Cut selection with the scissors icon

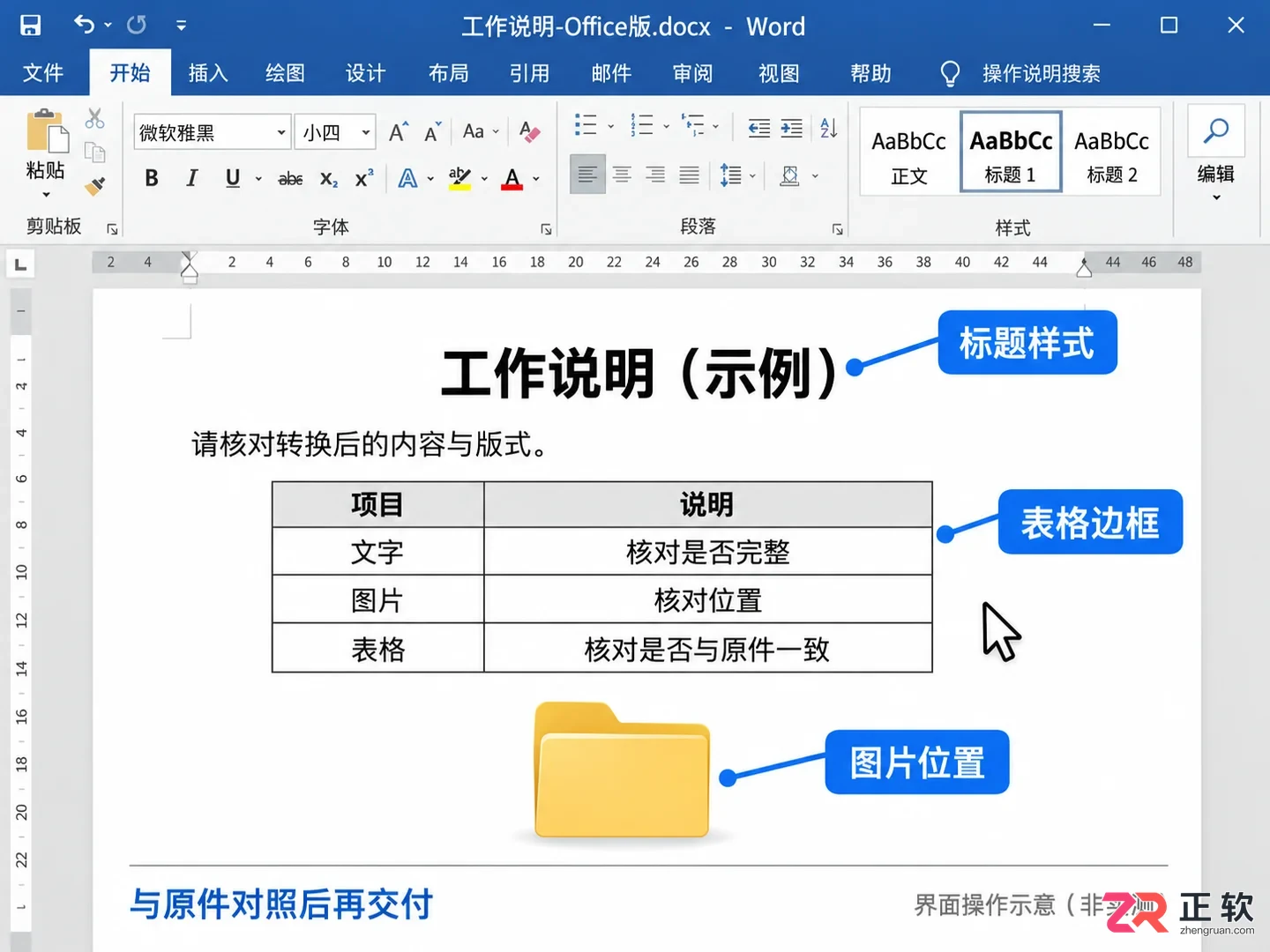click(x=95, y=118)
